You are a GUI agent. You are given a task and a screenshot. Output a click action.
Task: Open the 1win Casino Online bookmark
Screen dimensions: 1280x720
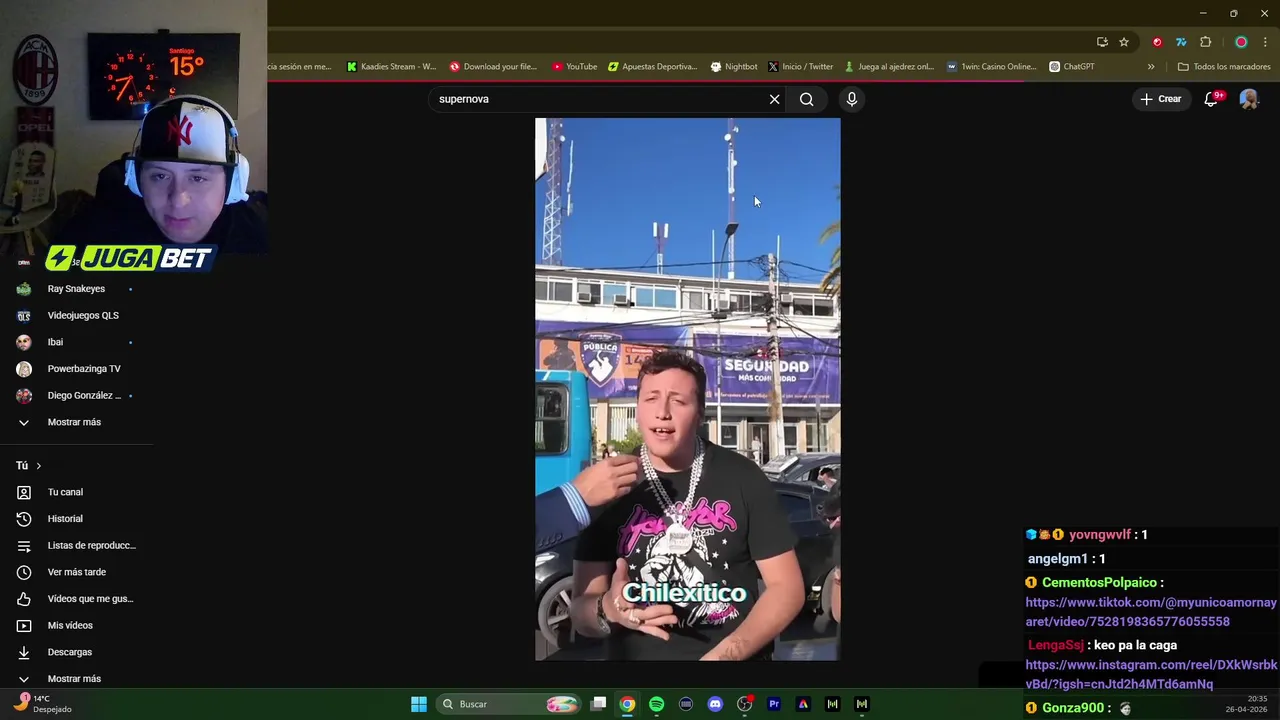[992, 67]
